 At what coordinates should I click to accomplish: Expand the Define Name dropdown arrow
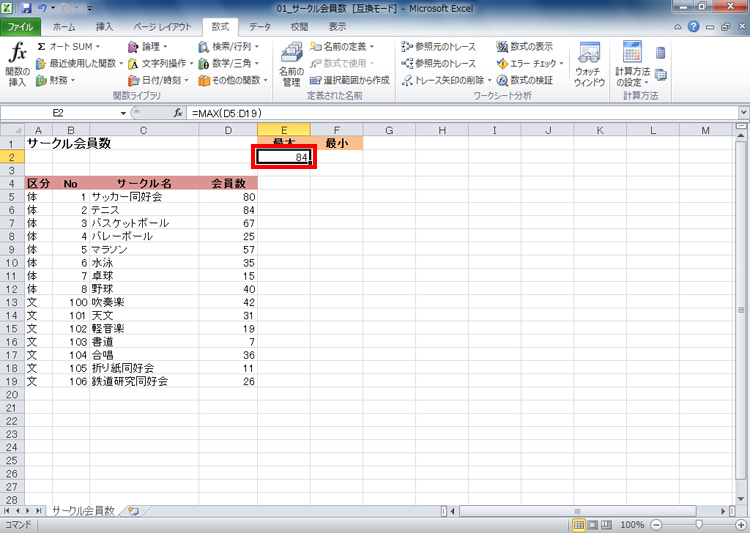[372, 46]
